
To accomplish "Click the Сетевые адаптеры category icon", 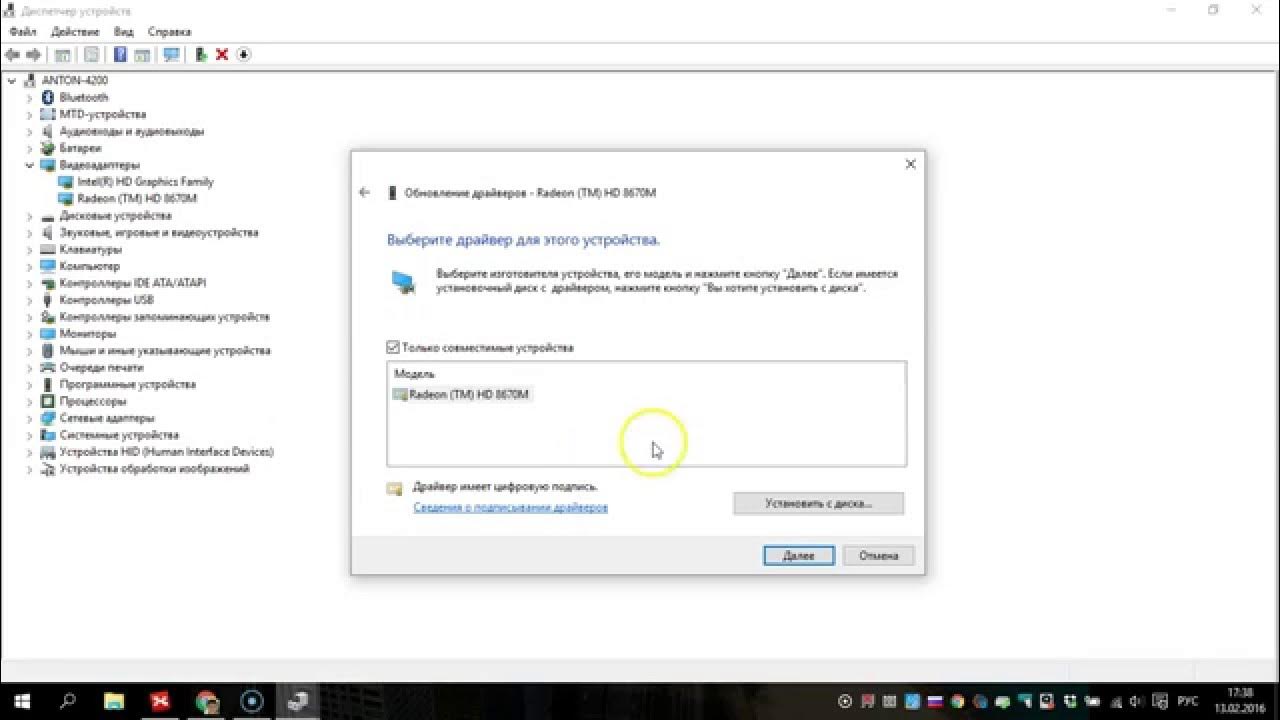I will click(x=47, y=418).
